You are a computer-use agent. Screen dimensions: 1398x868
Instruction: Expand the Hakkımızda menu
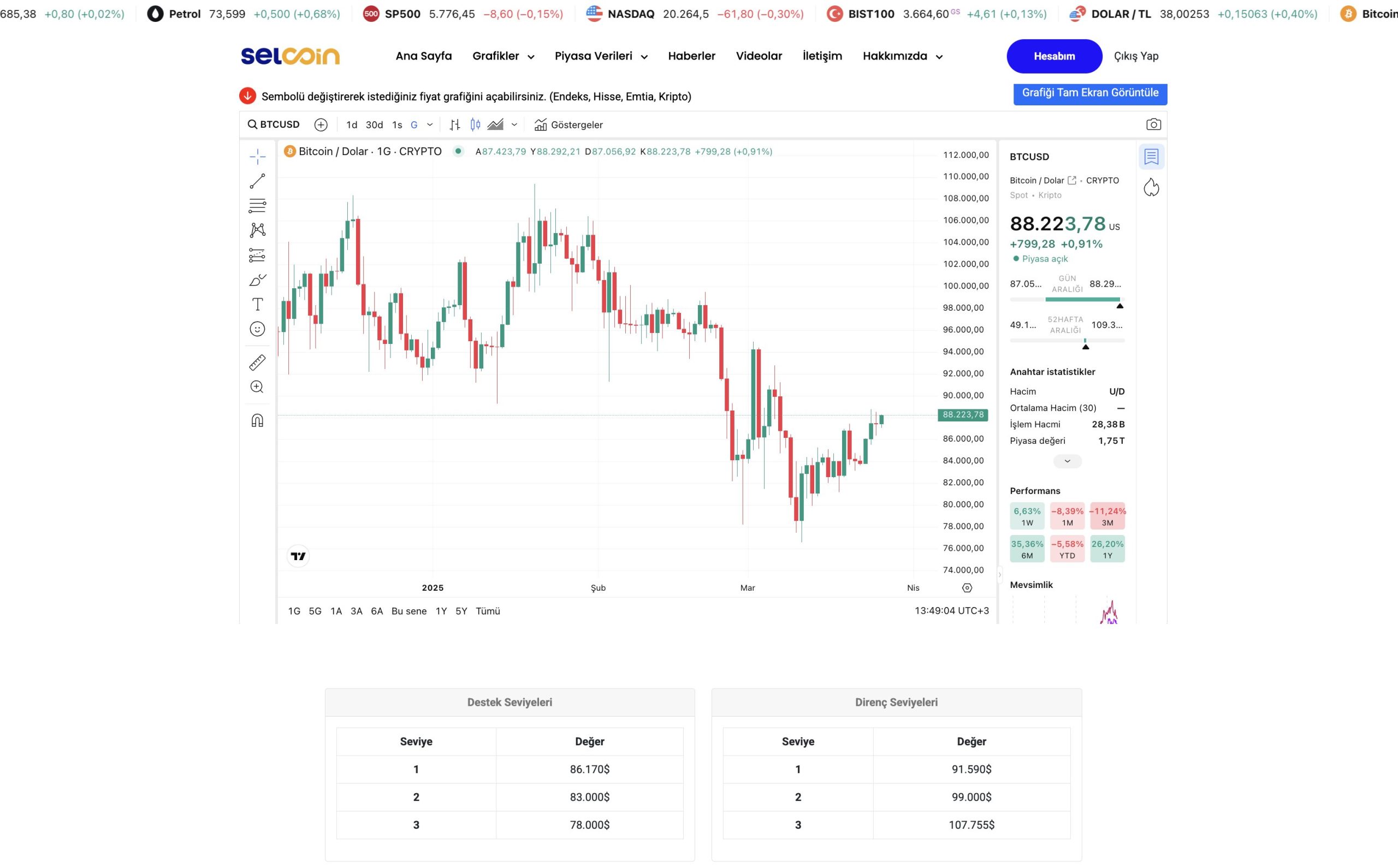(903, 56)
